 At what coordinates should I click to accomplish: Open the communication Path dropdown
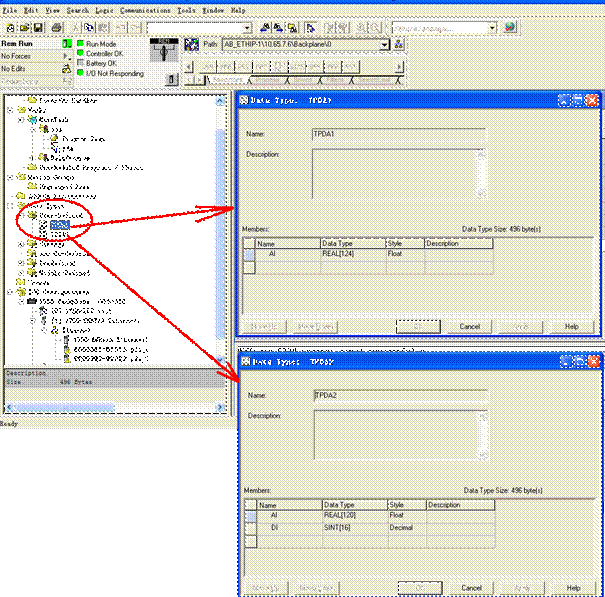click(x=384, y=45)
